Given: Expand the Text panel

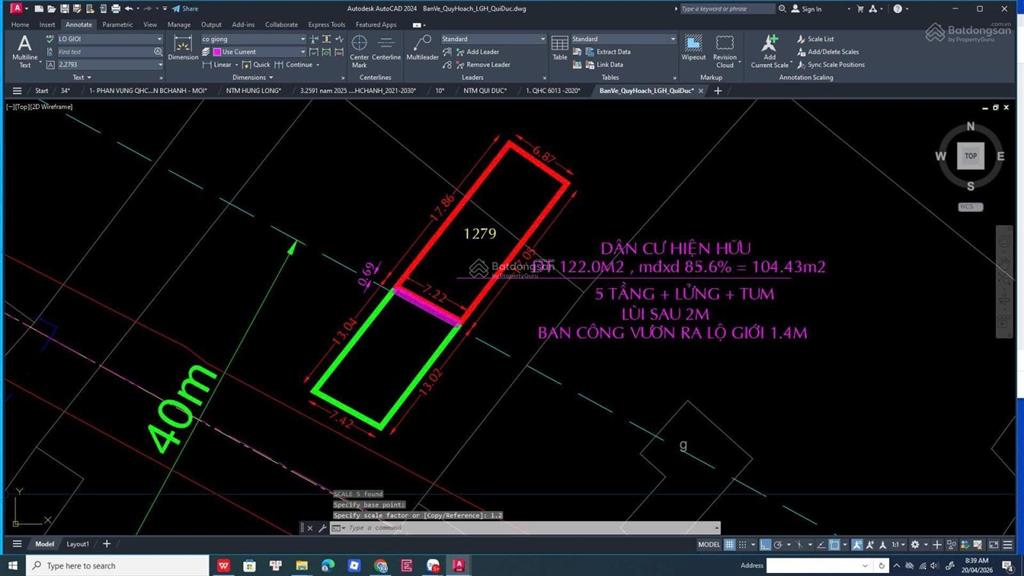Looking at the screenshot, I should (82, 77).
